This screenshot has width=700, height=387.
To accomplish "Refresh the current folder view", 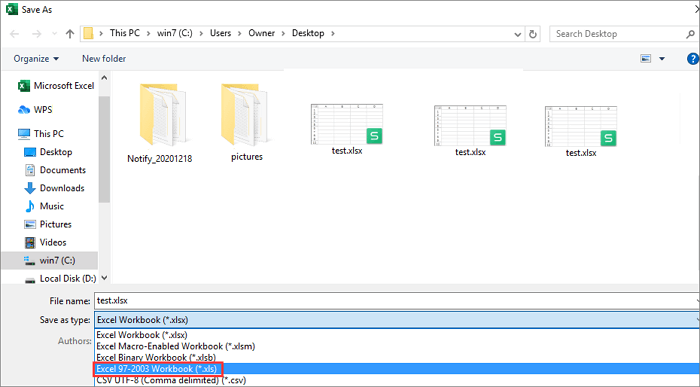I will tap(533, 34).
